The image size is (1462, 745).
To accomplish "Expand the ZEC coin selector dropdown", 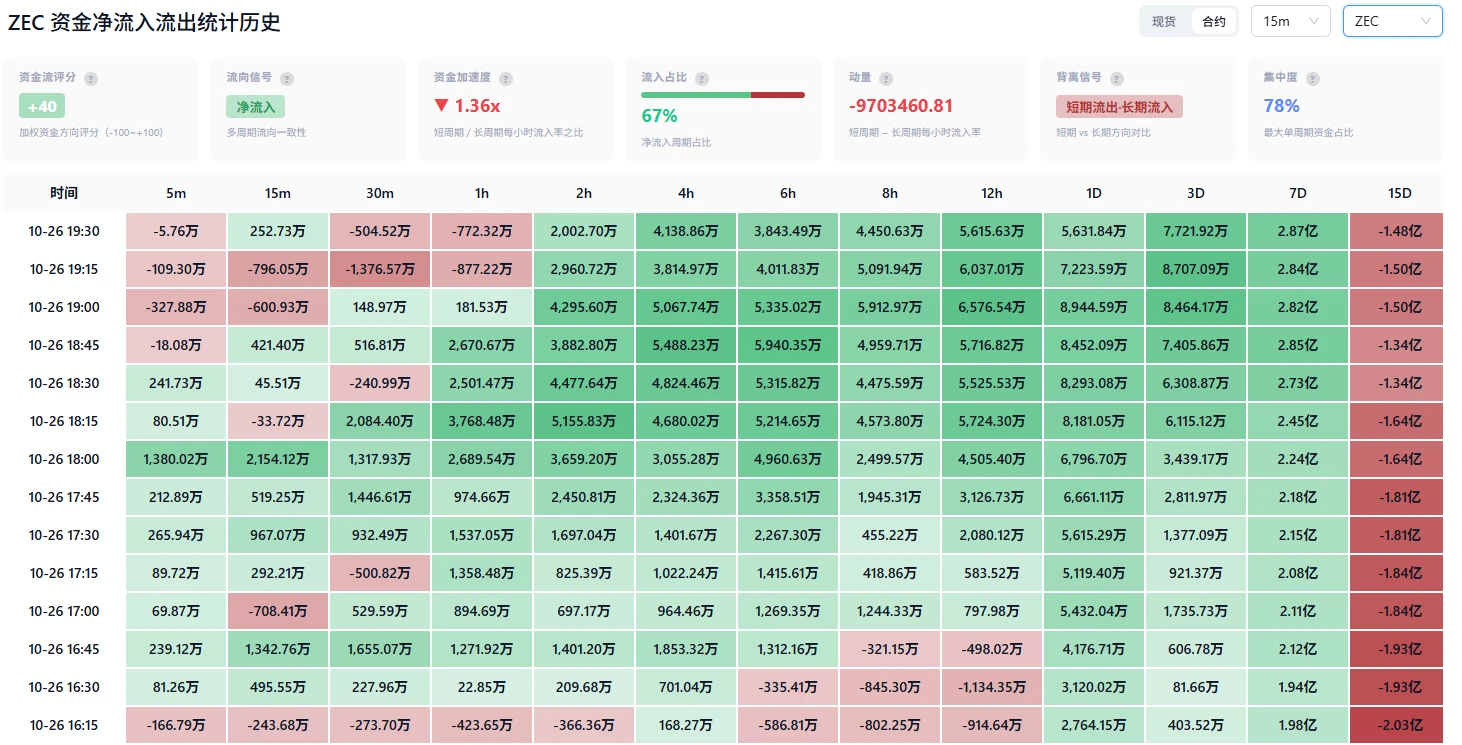I will tap(1393, 21).
